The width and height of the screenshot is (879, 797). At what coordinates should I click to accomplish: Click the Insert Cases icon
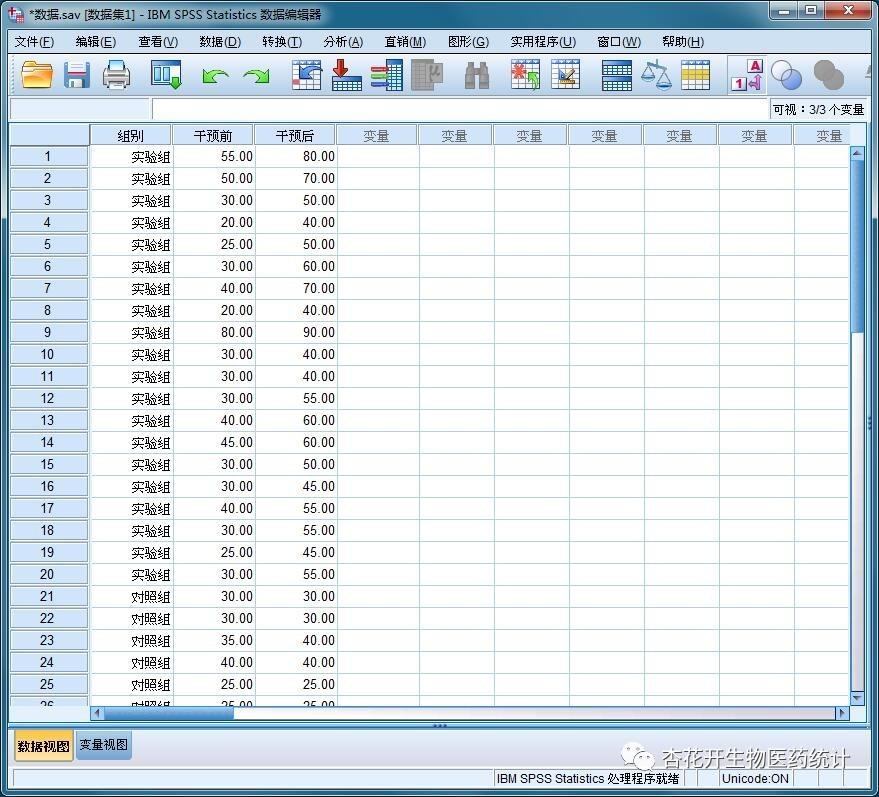pyautogui.click(x=525, y=75)
